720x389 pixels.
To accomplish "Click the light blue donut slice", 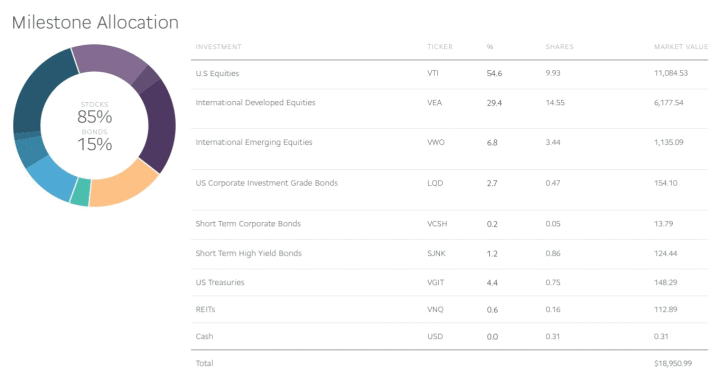I will tap(50, 180).
